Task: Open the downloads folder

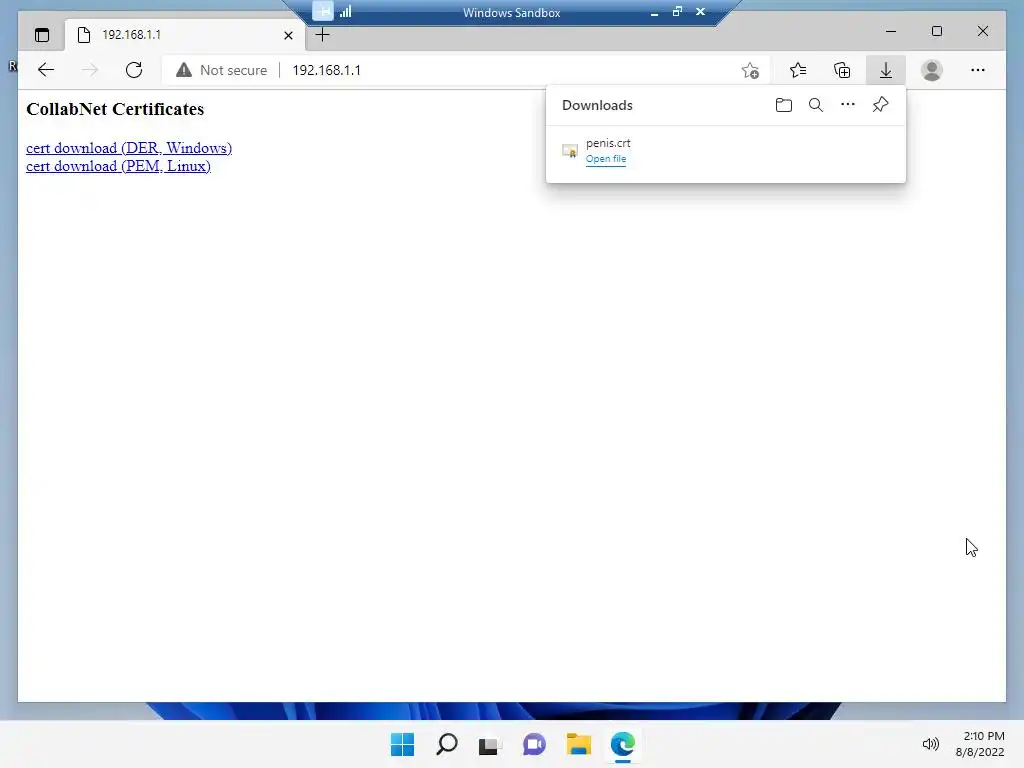Action: coord(784,105)
